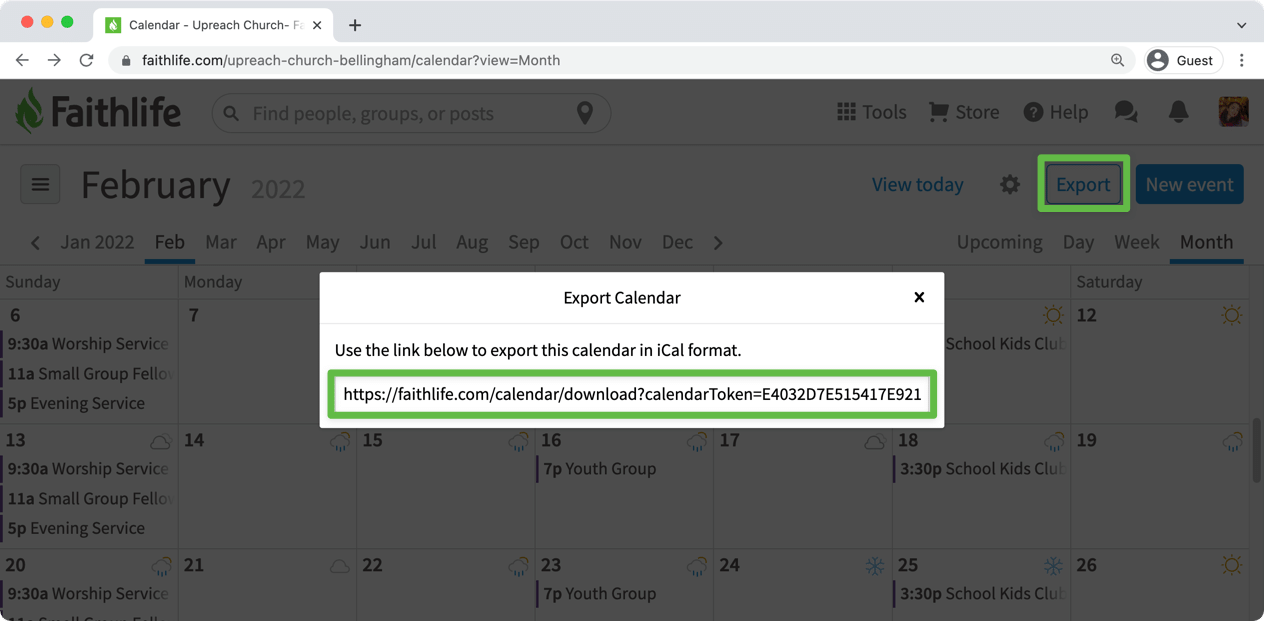Screen dimensions: 1264x621
Task: Advance months with the right chevron
Action: pyautogui.click(x=718, y=242)
